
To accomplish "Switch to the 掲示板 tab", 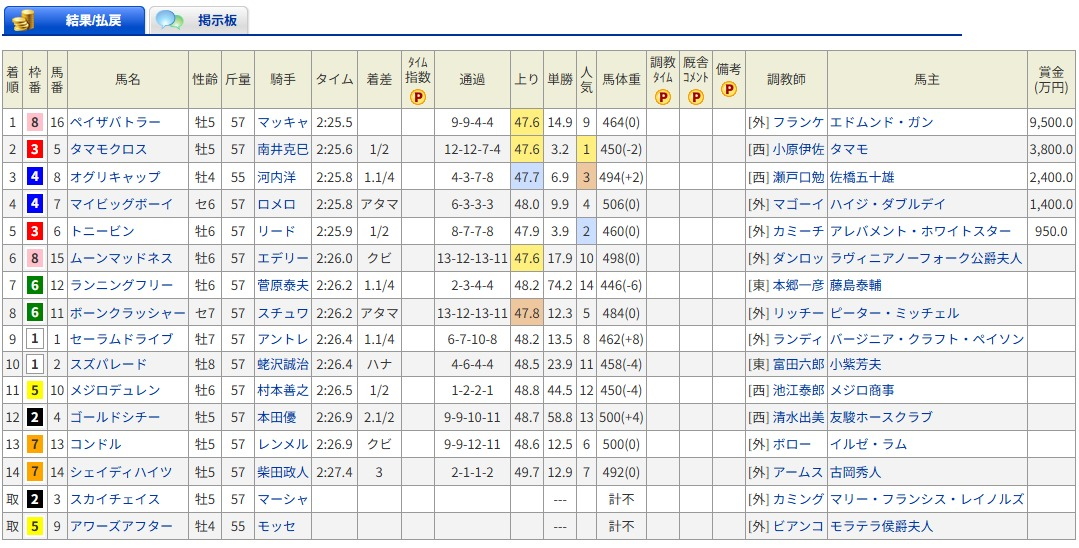I will coord(217,20).
